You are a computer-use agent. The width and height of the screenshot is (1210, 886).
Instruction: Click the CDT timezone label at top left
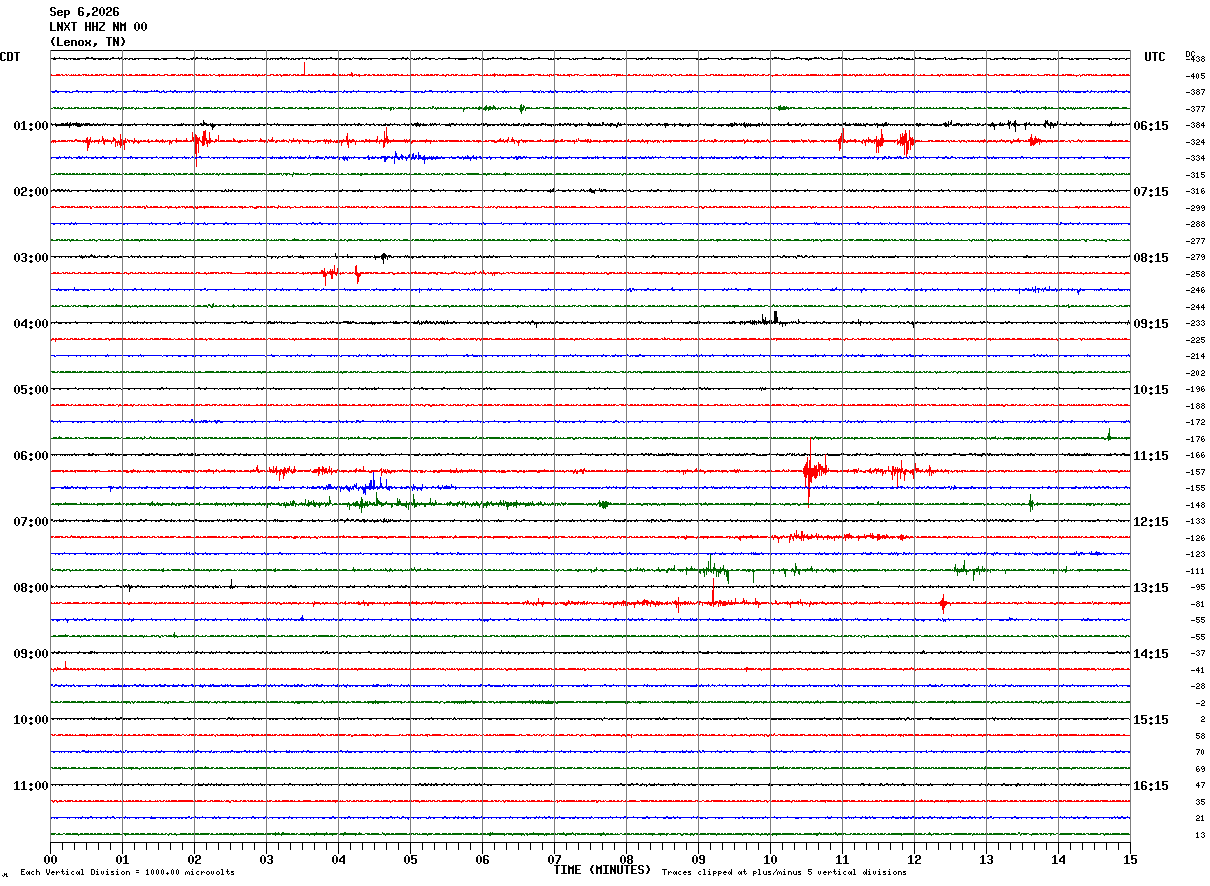[x=10, y=57]
